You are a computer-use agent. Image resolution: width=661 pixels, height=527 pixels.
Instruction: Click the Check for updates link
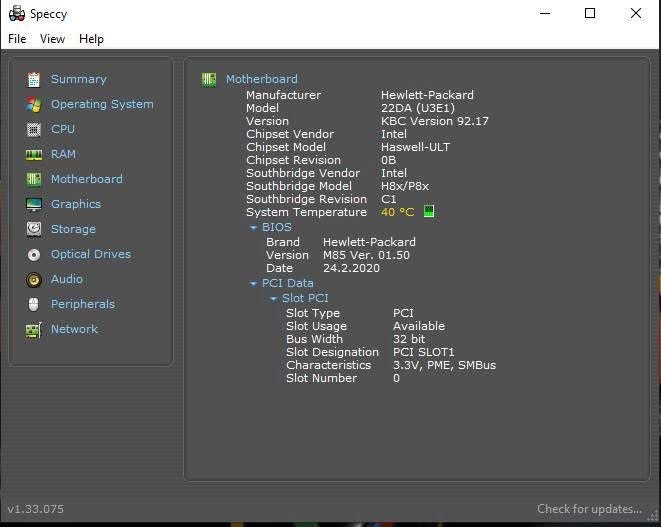tap(589, 509)
